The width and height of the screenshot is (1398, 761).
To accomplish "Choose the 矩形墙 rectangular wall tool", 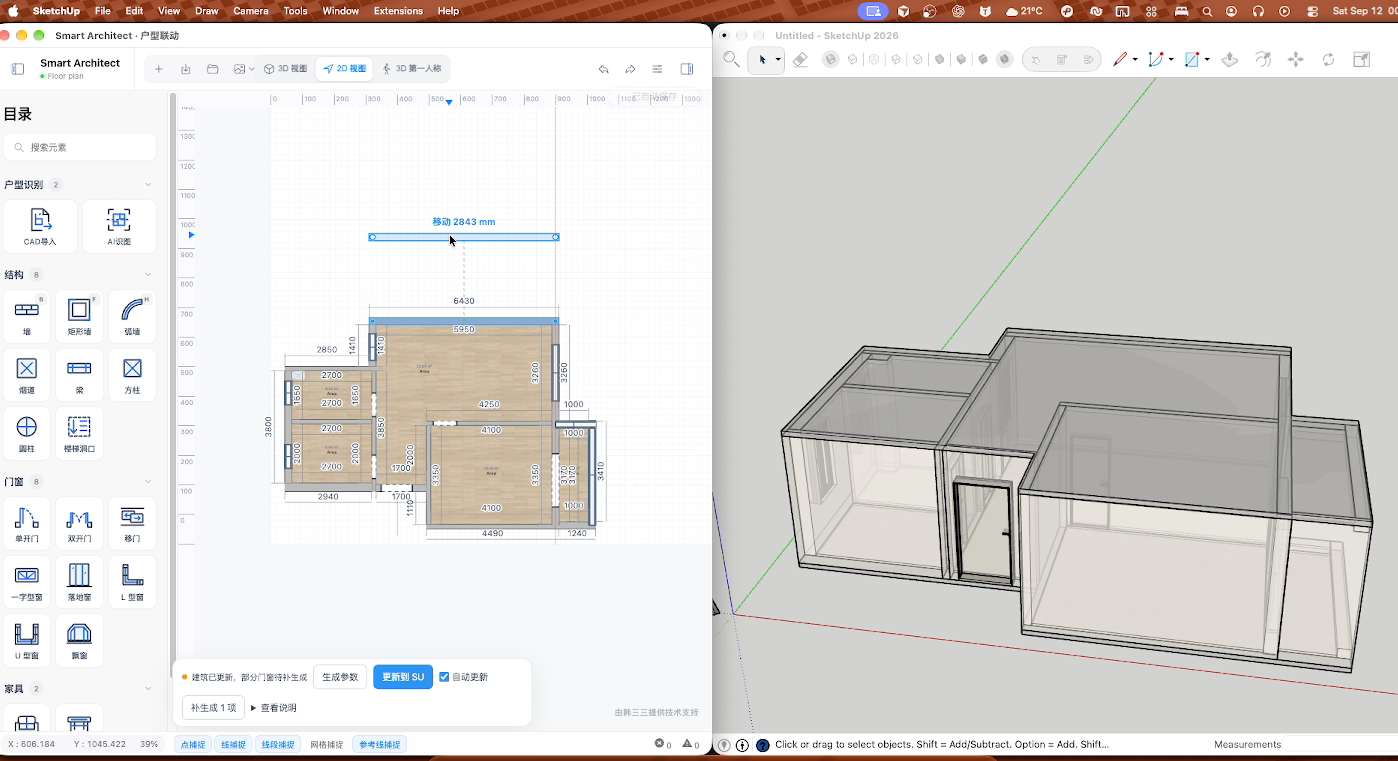I will coord(79,317).
